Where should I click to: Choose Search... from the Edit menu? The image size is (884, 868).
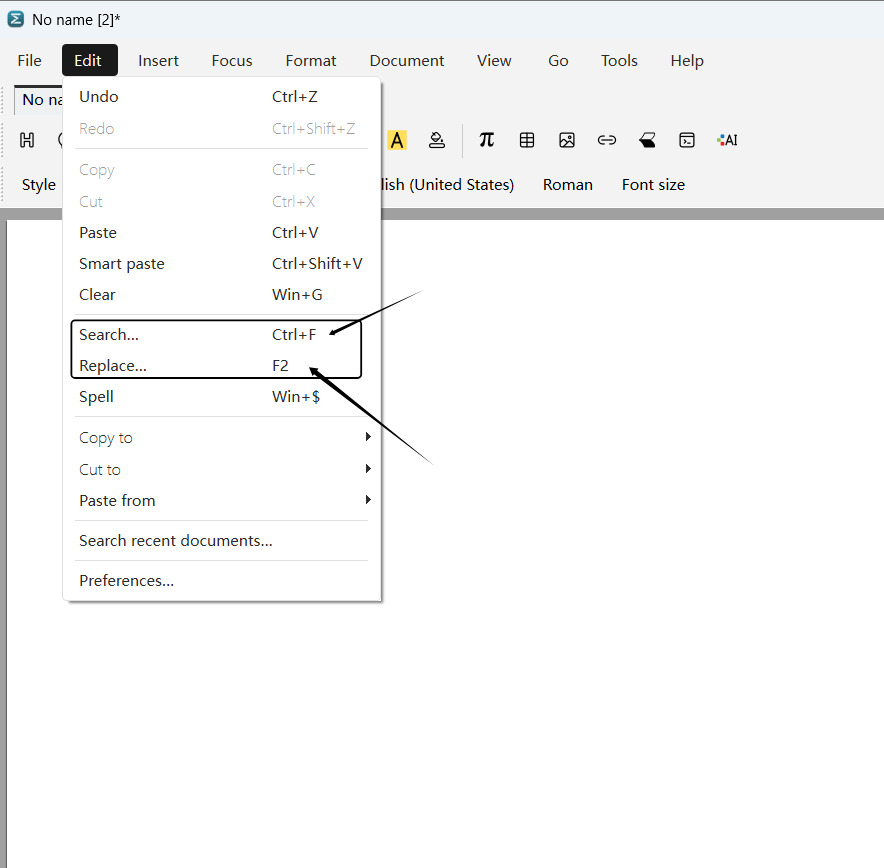[109, 335]
